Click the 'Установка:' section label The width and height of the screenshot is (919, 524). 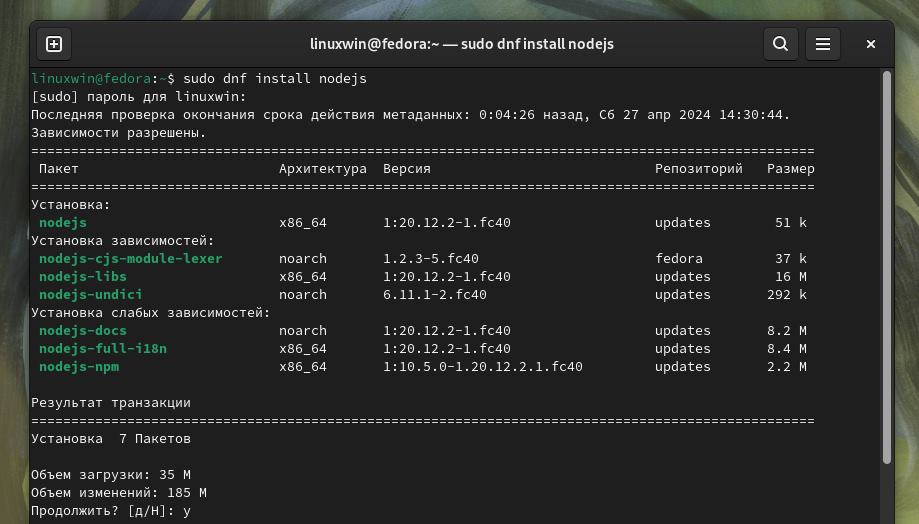point(71,205)
